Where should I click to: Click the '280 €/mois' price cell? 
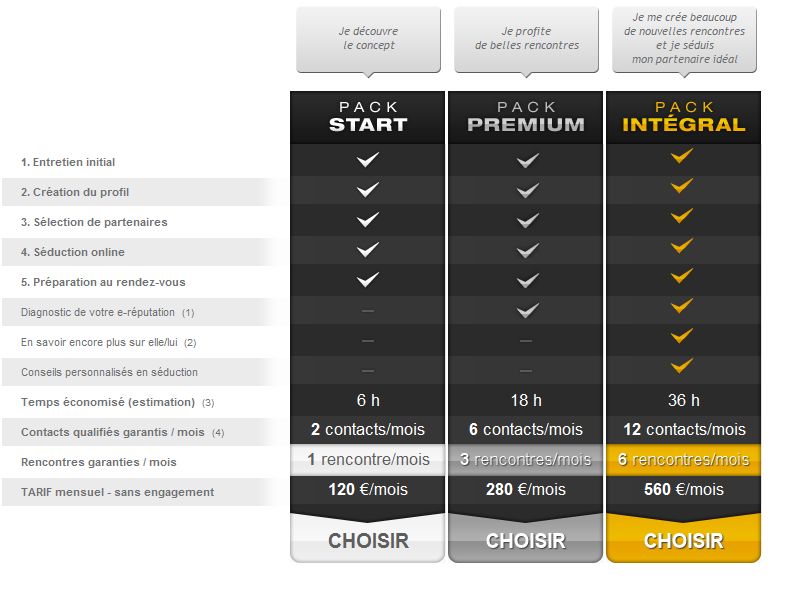click(526, 489)
